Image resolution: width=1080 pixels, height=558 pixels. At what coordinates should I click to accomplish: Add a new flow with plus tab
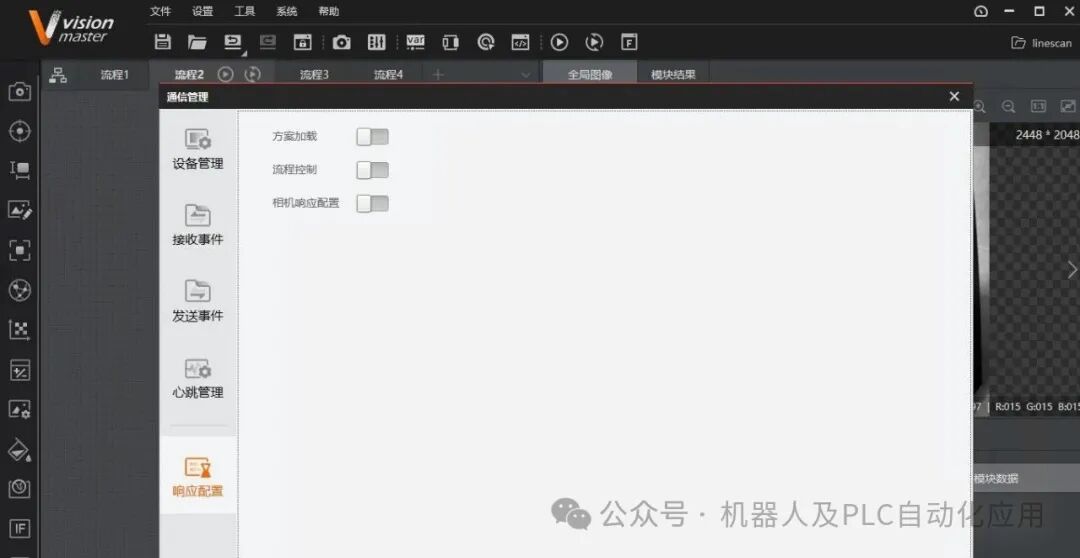(438, 74)
